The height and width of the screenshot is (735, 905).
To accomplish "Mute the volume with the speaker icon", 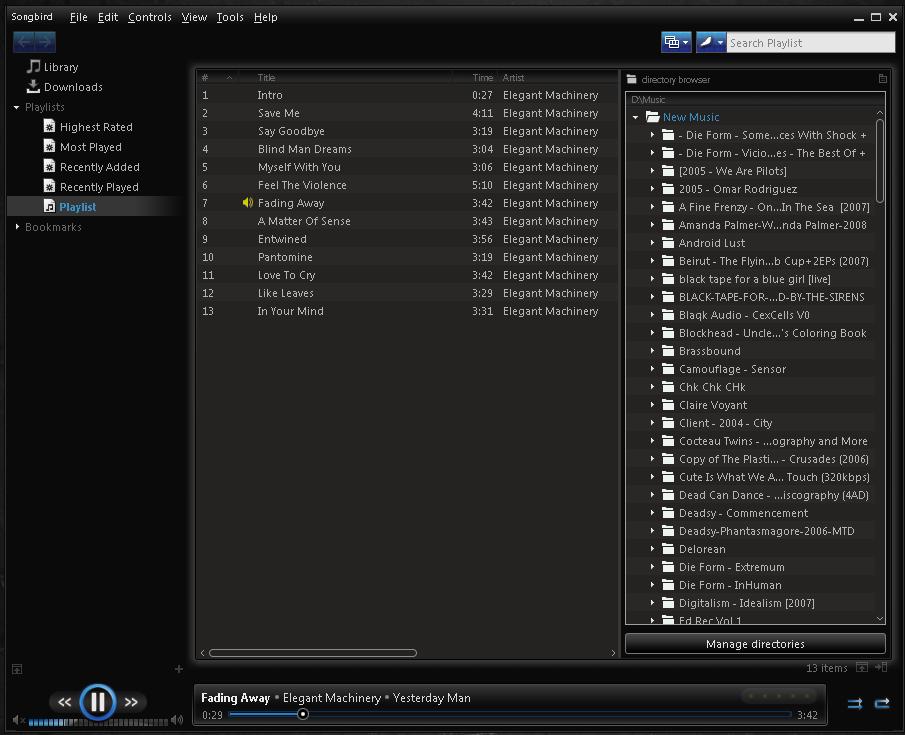I will pos(18,720).
